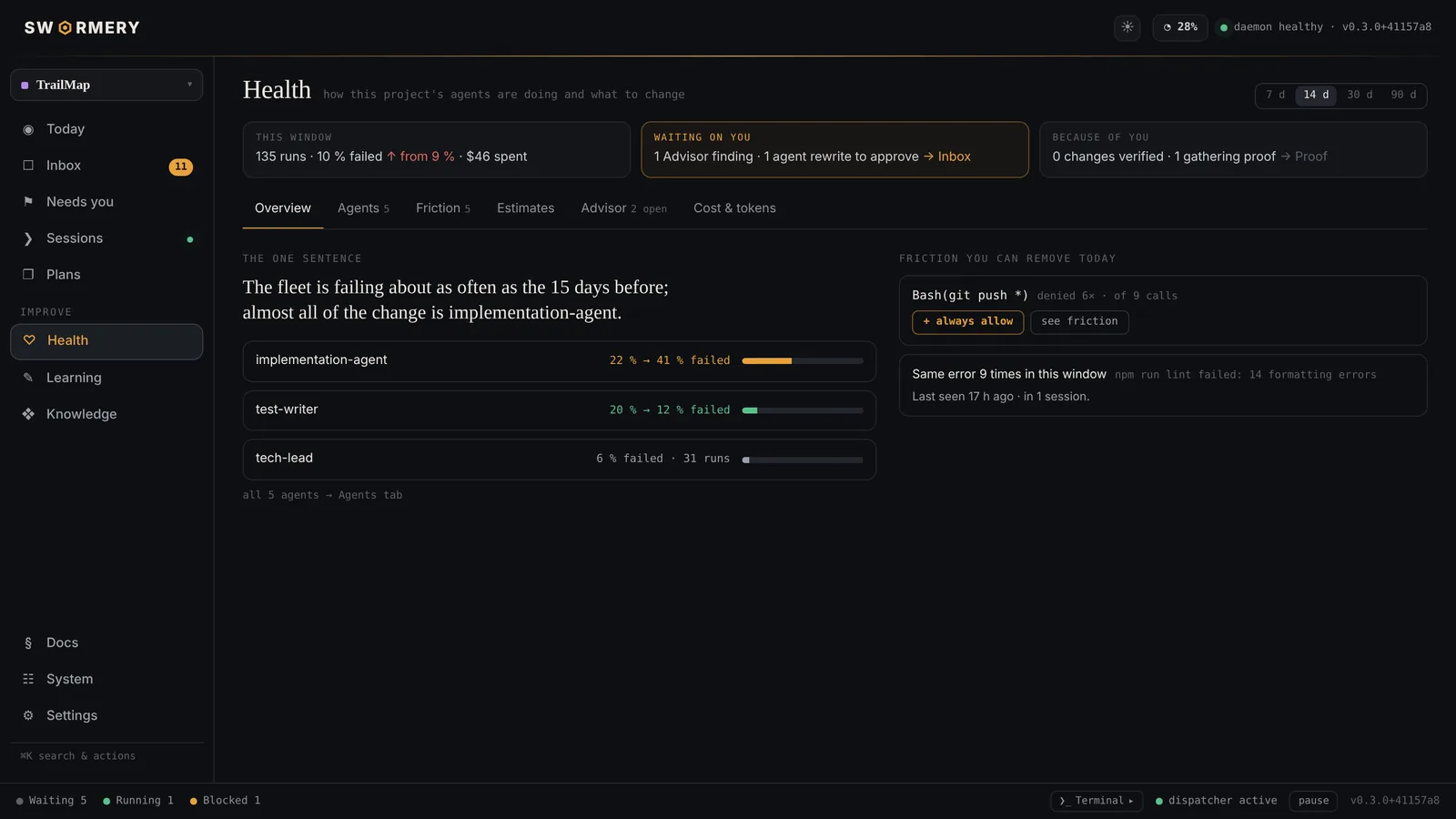Image resolution: width=1456 pixels, height=819 pixels.
Task: Expand the Terminal panel
Action: [1097, 801]
